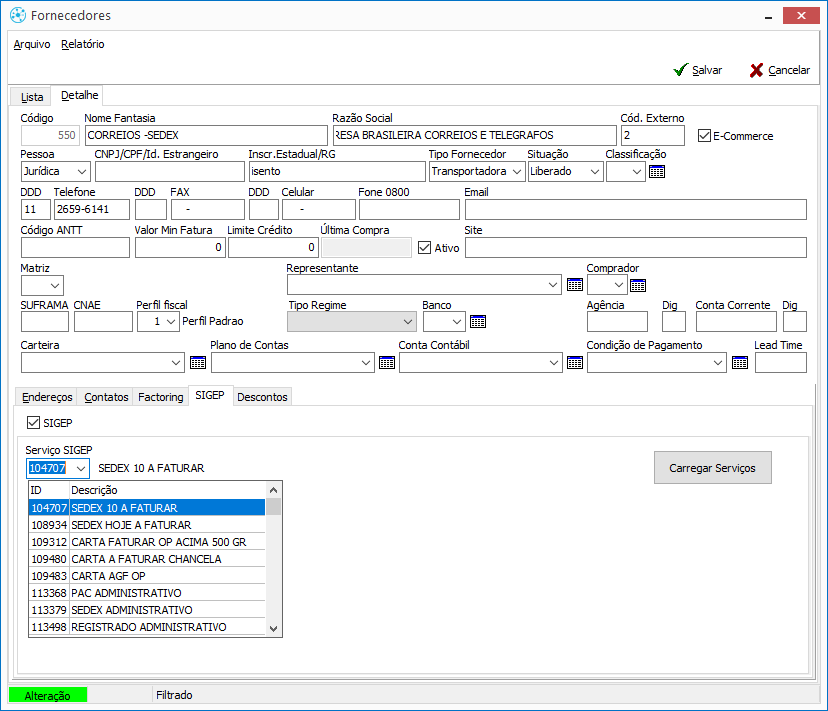Open the Arquivo menu
828x711 pixels.
pos(32,44)
